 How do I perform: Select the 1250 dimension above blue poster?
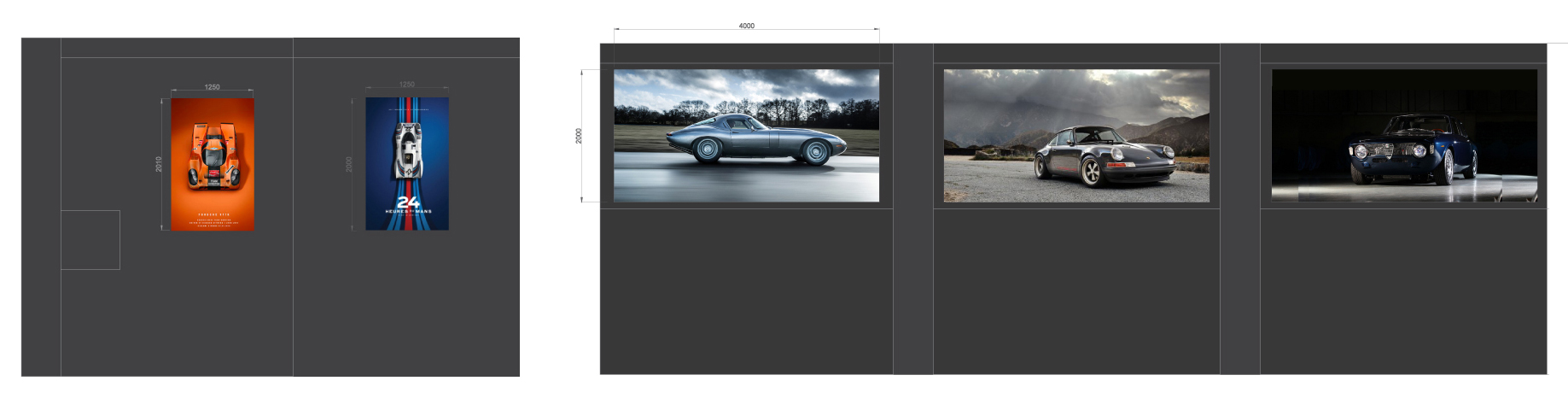point(407,85)
